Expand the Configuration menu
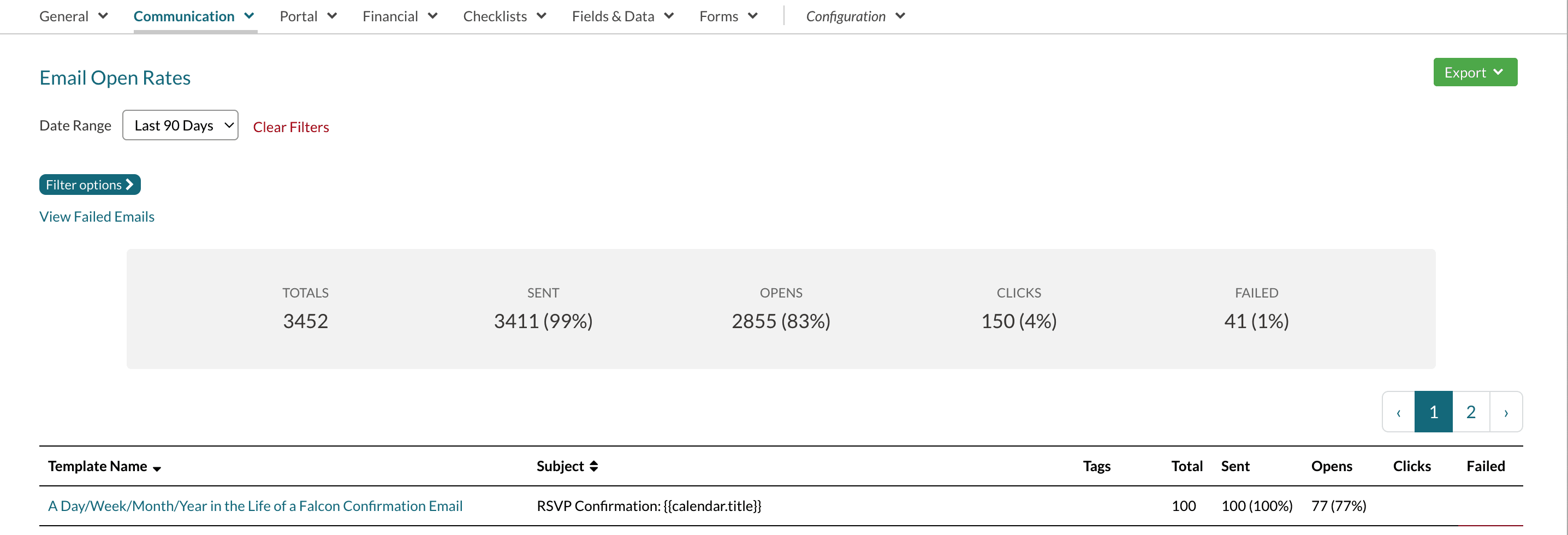The width and height of the screenshot is (1568, 535). pyautogui.click(x=854, y=16)
